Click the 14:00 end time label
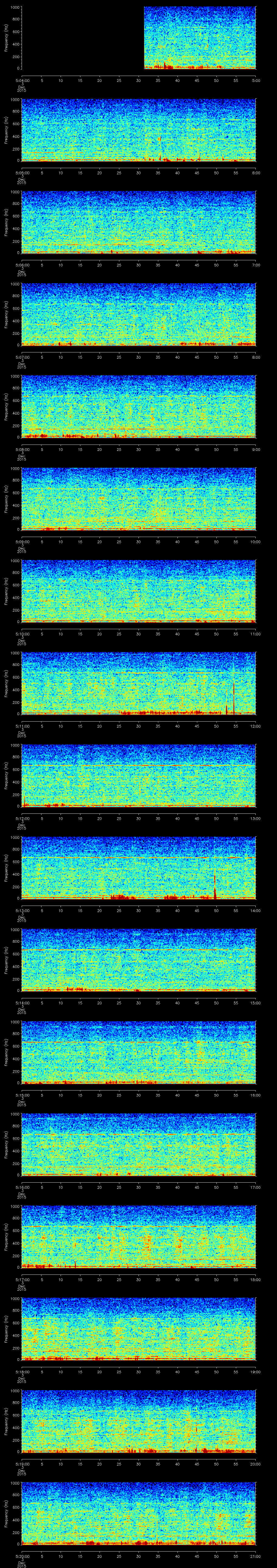This screenshot has width=277, height=1568. [x=256, y=910]
